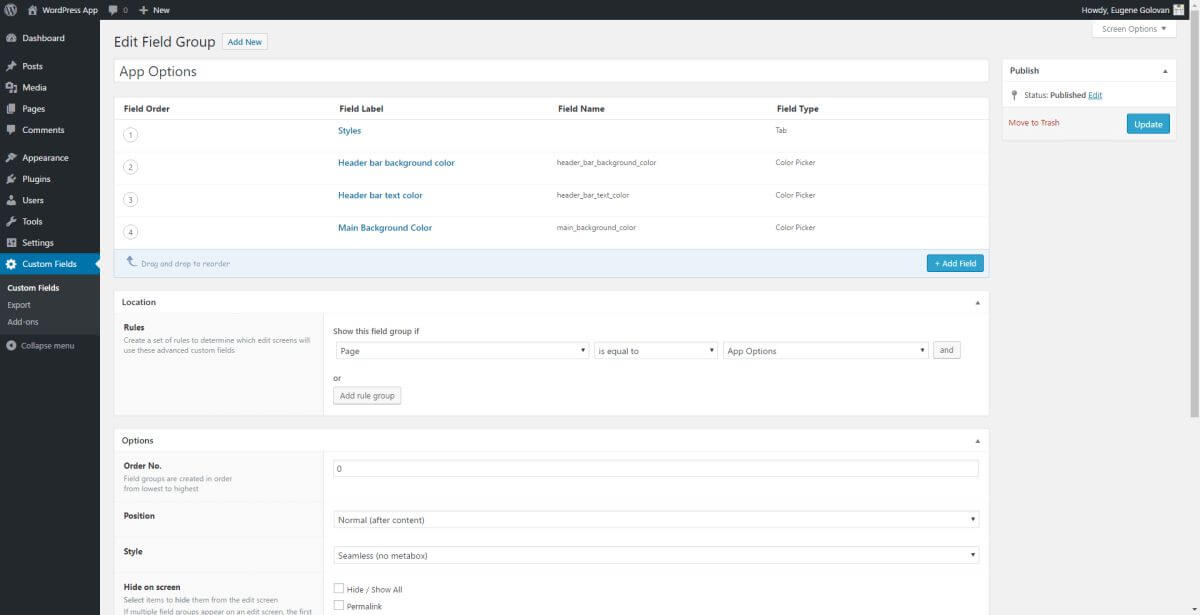Viewport: 1200px width, 615px height.
Task: Select the Add-ons submenu item
Action: [x=22, y=322]
